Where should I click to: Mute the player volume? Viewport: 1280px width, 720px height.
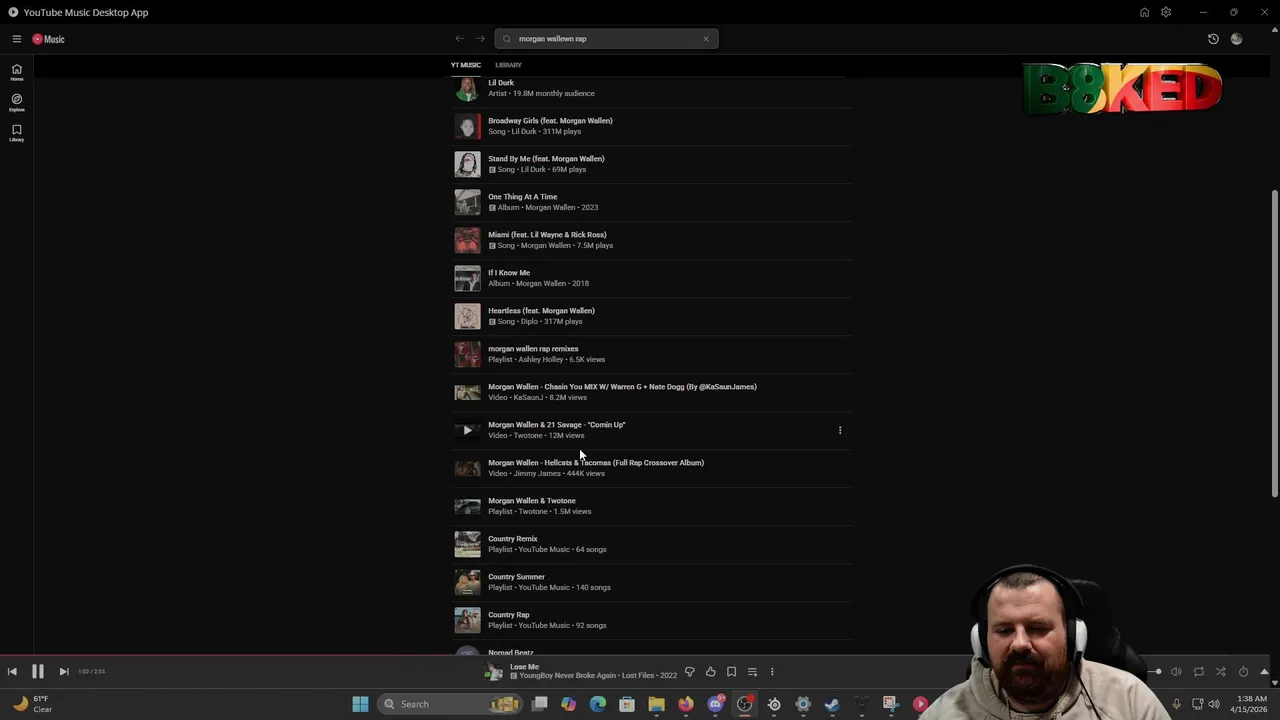(x=1176, y=672)
